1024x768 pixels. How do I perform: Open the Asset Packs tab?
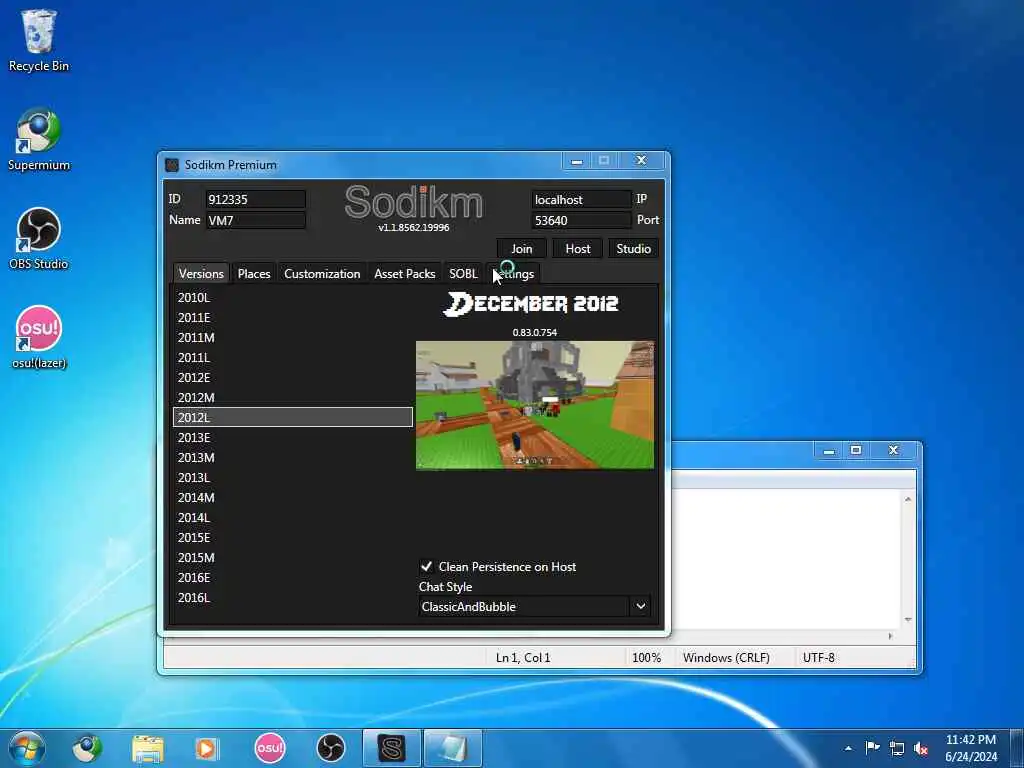[x=405, y=274]
